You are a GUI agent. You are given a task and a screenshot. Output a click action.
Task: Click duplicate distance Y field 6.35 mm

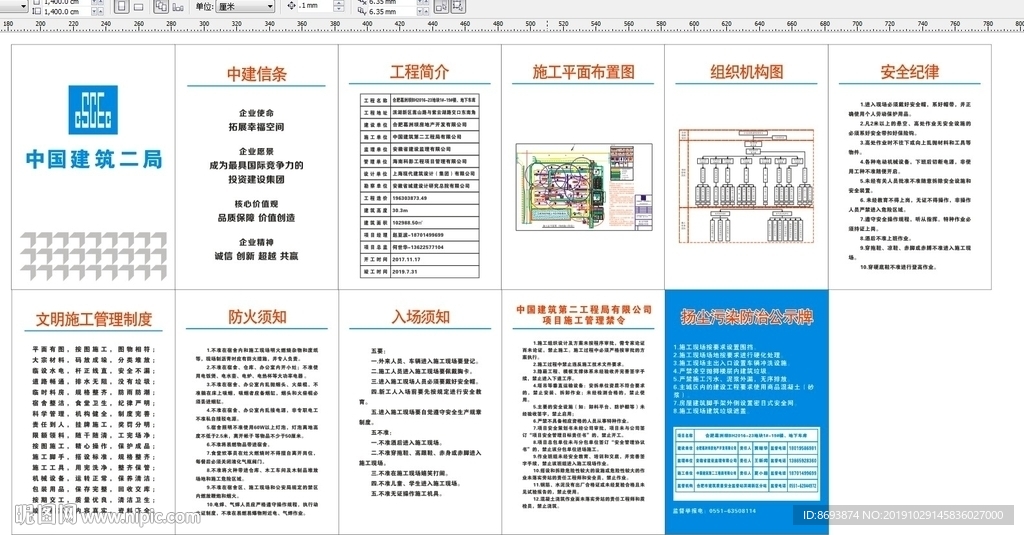392,12
